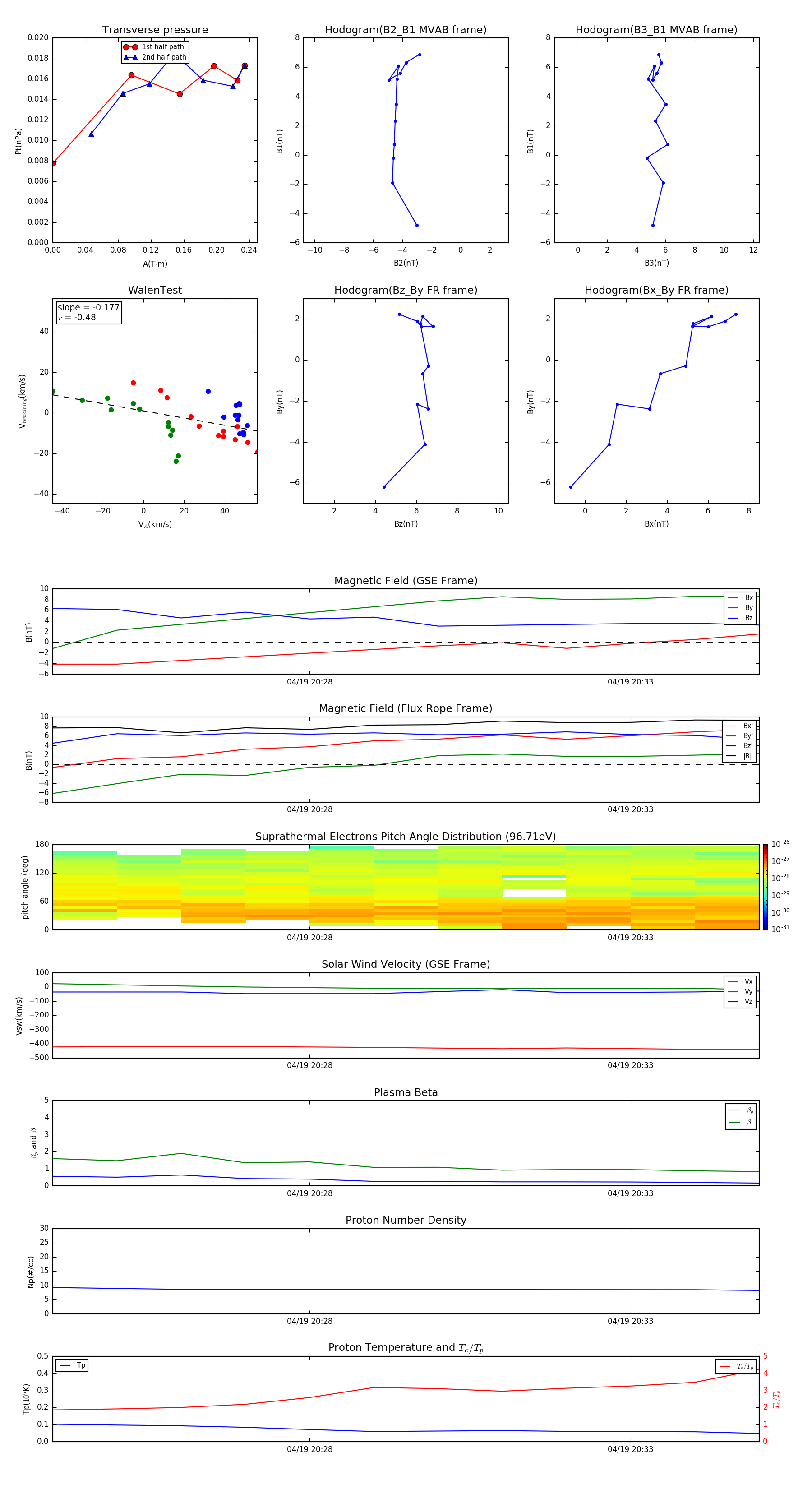Viewport: 812px width, 1489px height.
Task: Select the βp legend entry in Plasma Beta
Action: point(741,1110)
